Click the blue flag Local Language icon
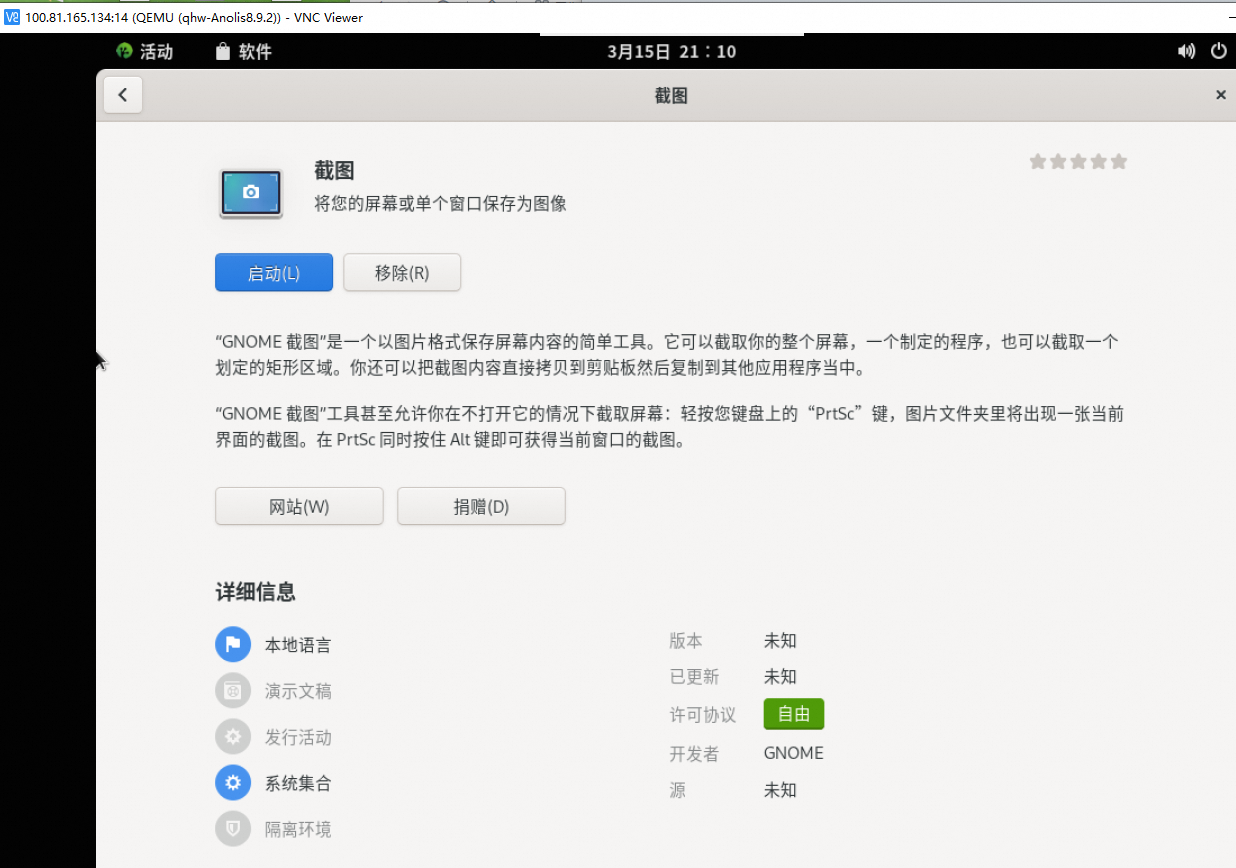1236x868 pixels. tap(233, 644)
